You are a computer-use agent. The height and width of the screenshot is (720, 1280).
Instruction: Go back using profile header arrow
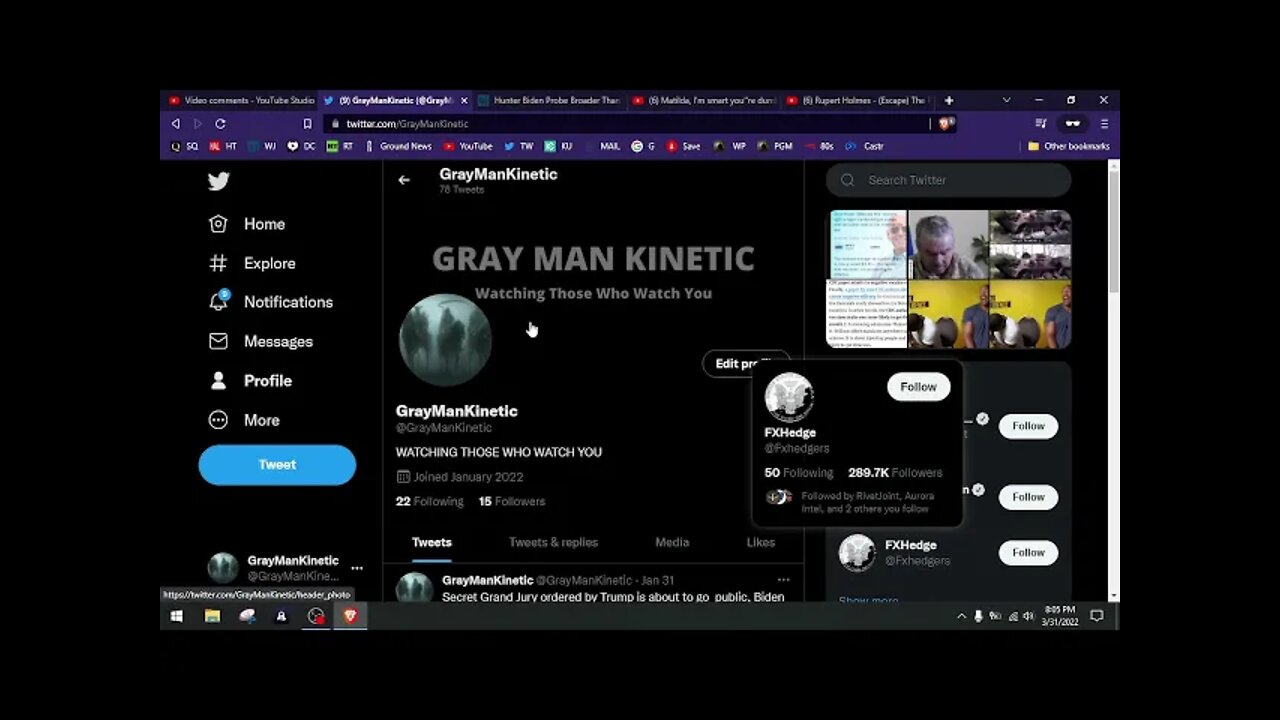(x=404, y=180)
